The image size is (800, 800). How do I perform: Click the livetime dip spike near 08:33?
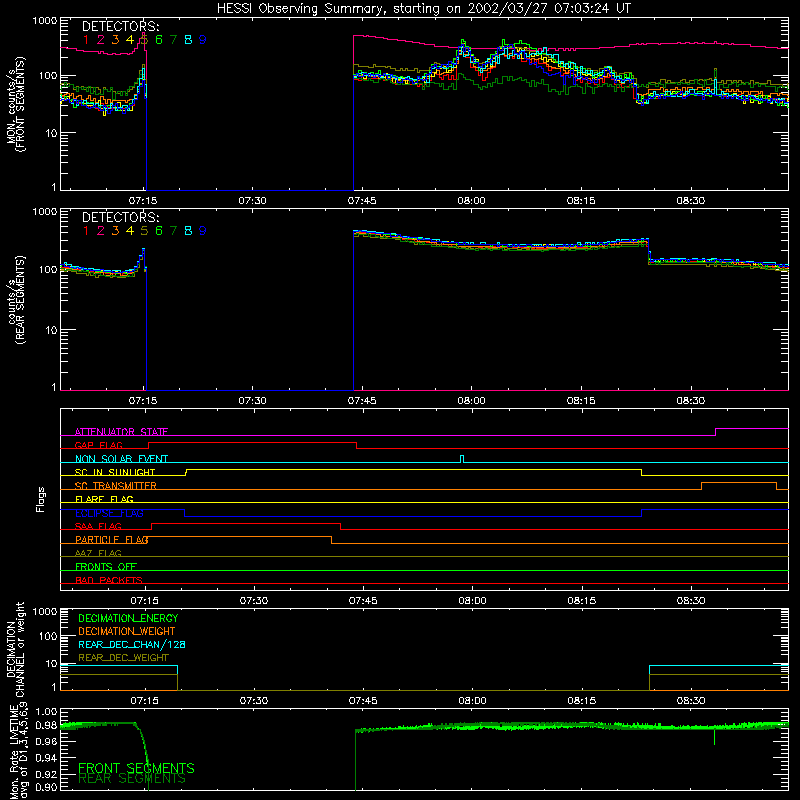tap(714, 736)
